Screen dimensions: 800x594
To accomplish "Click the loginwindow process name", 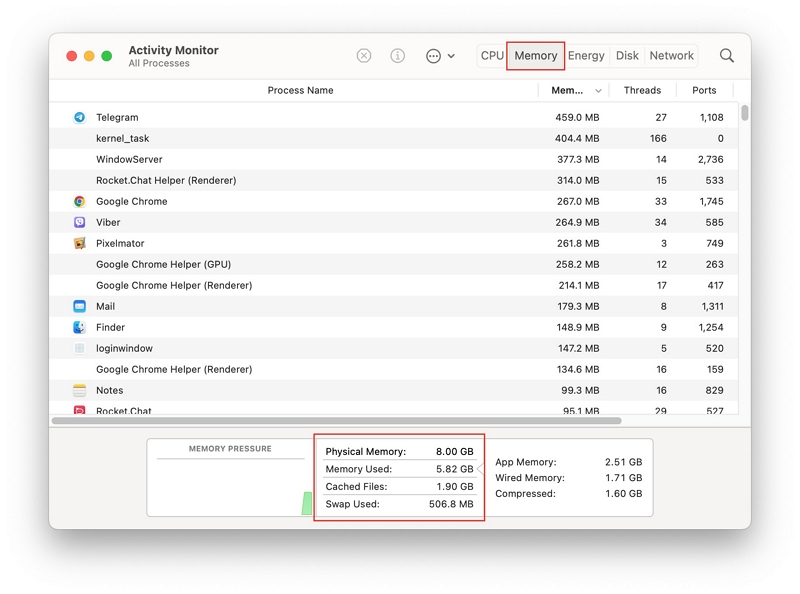I will (124, 348).
